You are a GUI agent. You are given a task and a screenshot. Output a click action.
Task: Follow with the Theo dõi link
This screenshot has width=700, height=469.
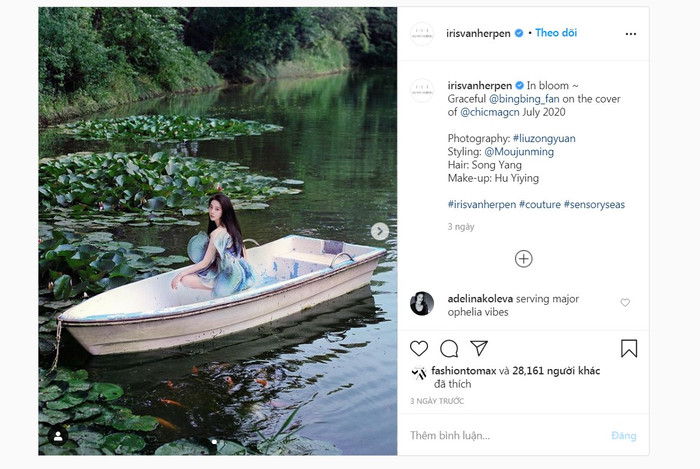click(556, 33)
